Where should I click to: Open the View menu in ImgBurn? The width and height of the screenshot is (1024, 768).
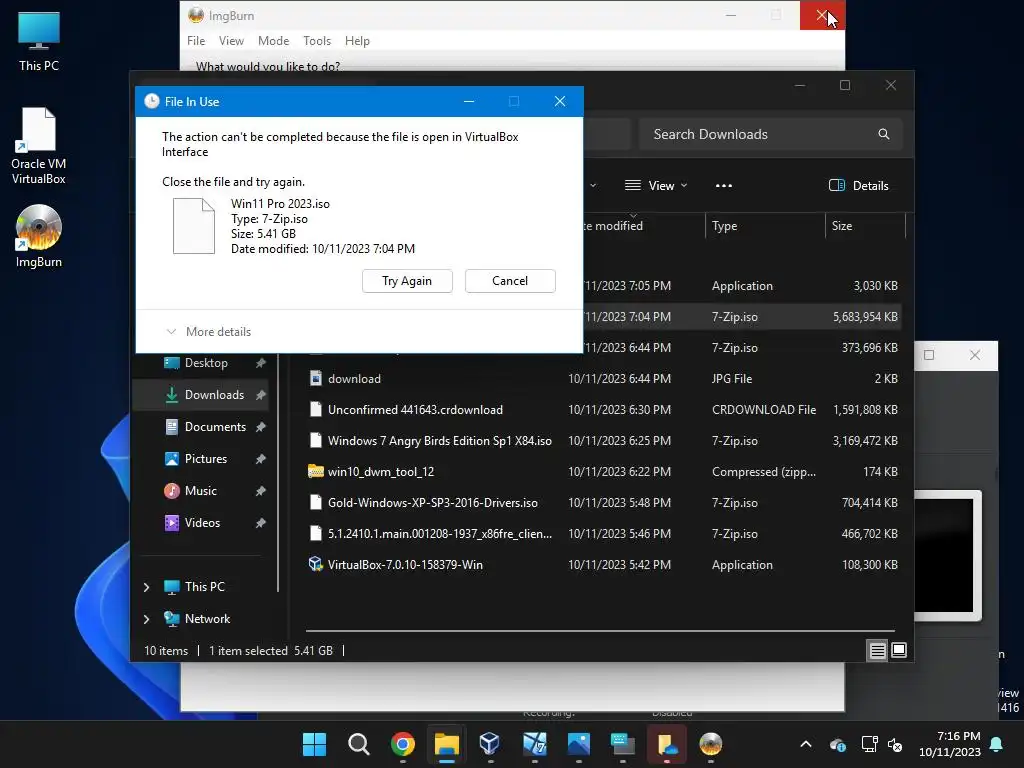tap(231, 40)
